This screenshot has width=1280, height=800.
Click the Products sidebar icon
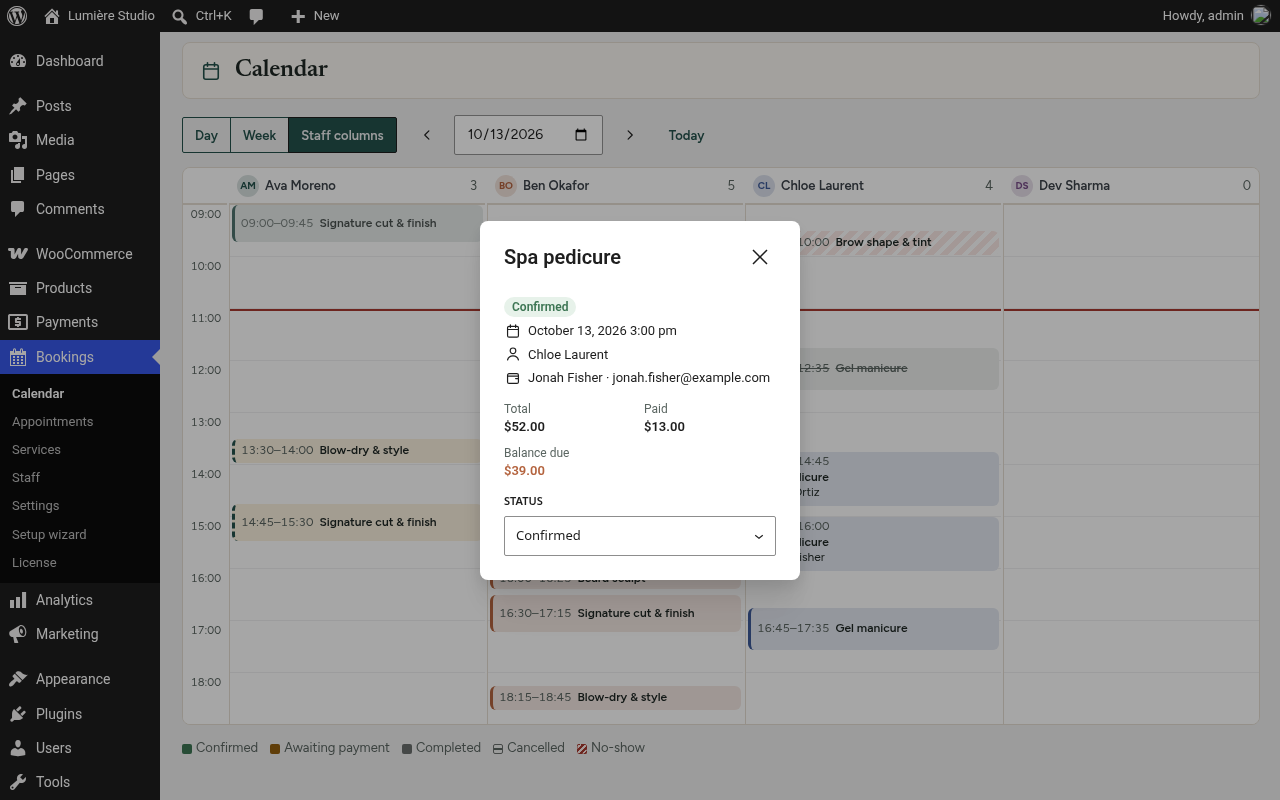18,288
